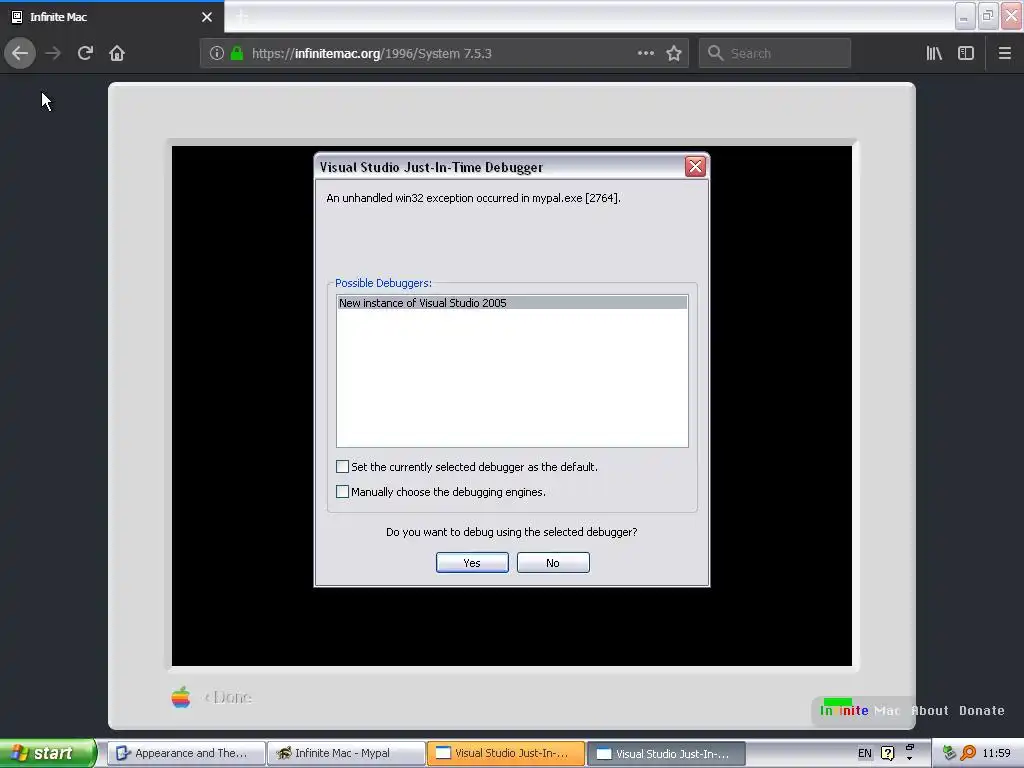The width and height of the screenshot is (1024, 768).
Task: Click the browser forward arrow
Action: 53,53
